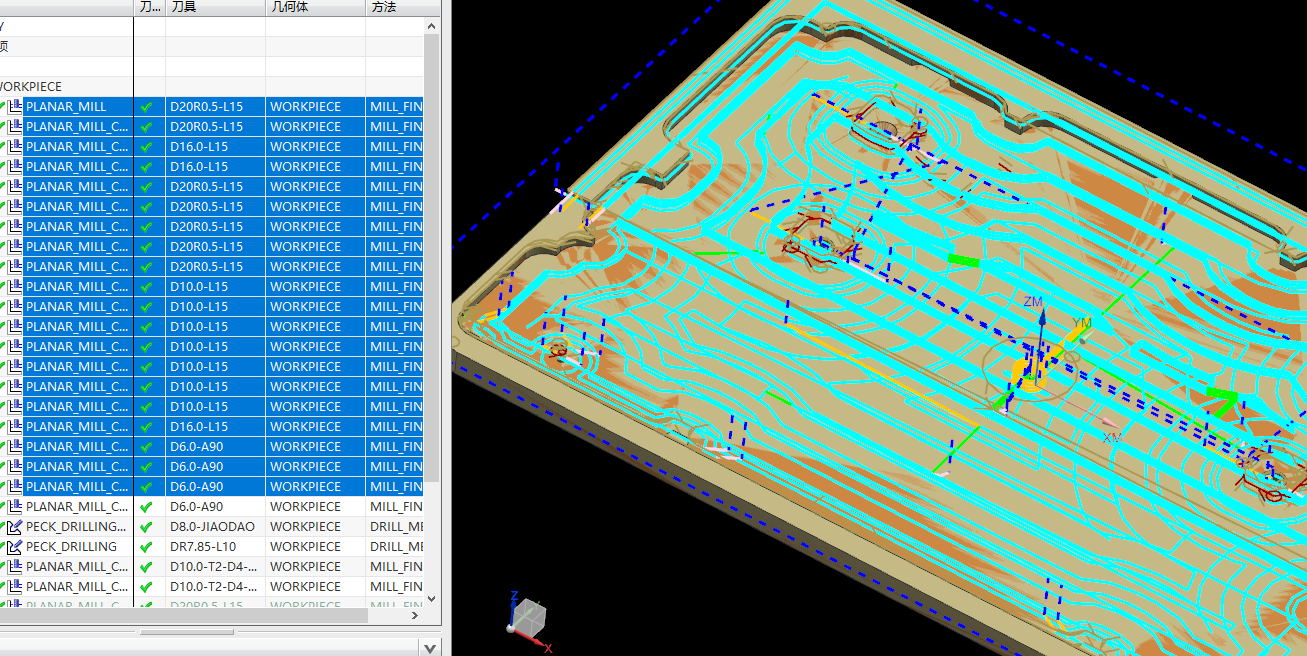This screenshot has height=656, width=1307.
Task: Click the horizontal scrollbar right arrow in navigator
Action: coord(417,617)
